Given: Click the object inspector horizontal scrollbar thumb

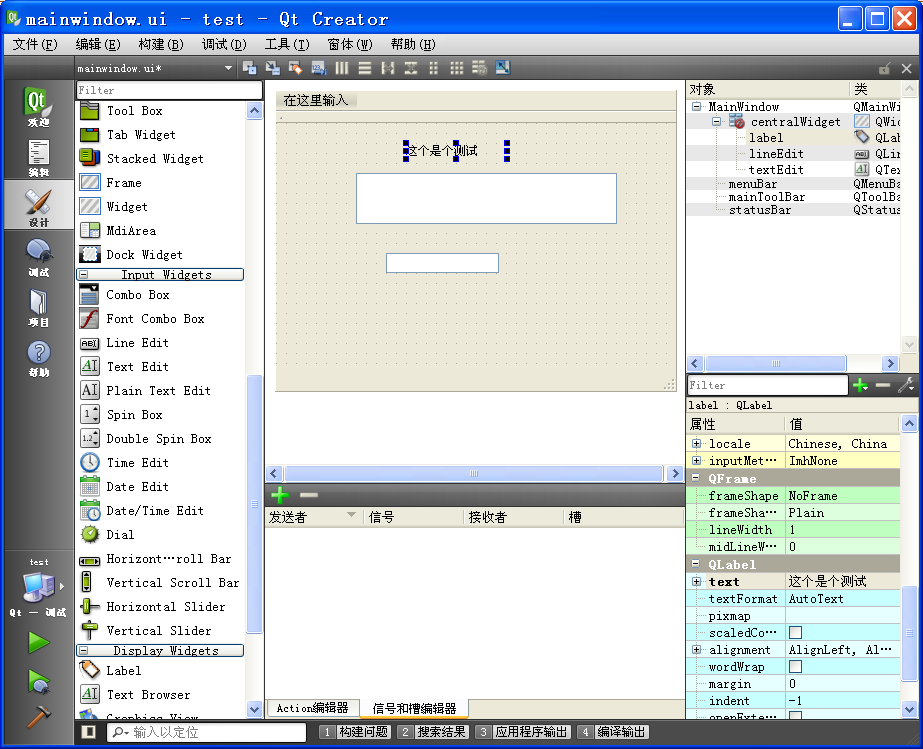Looking at the screenshot, I should (x=776, y=363).
